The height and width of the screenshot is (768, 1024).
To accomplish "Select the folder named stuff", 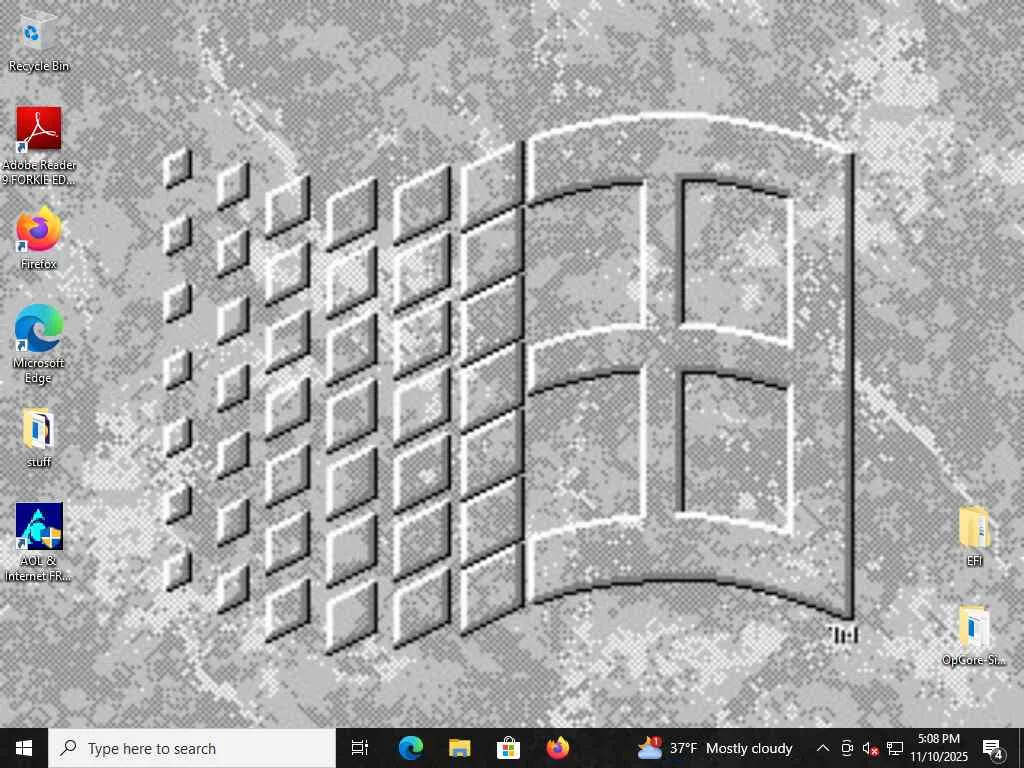I will 39,438.
